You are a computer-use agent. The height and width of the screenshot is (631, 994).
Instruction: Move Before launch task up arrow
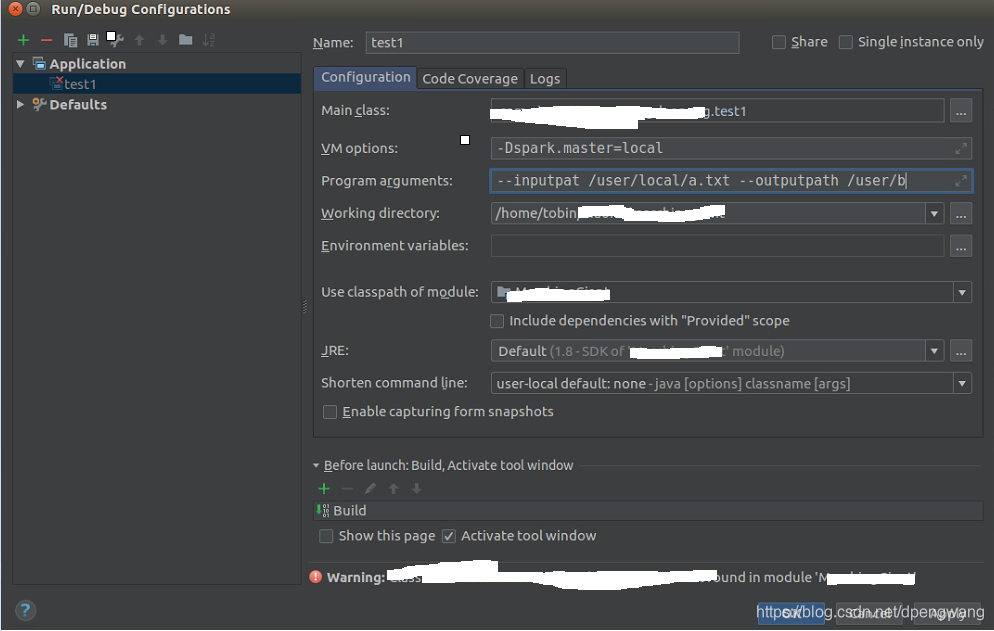click(394, 488)
